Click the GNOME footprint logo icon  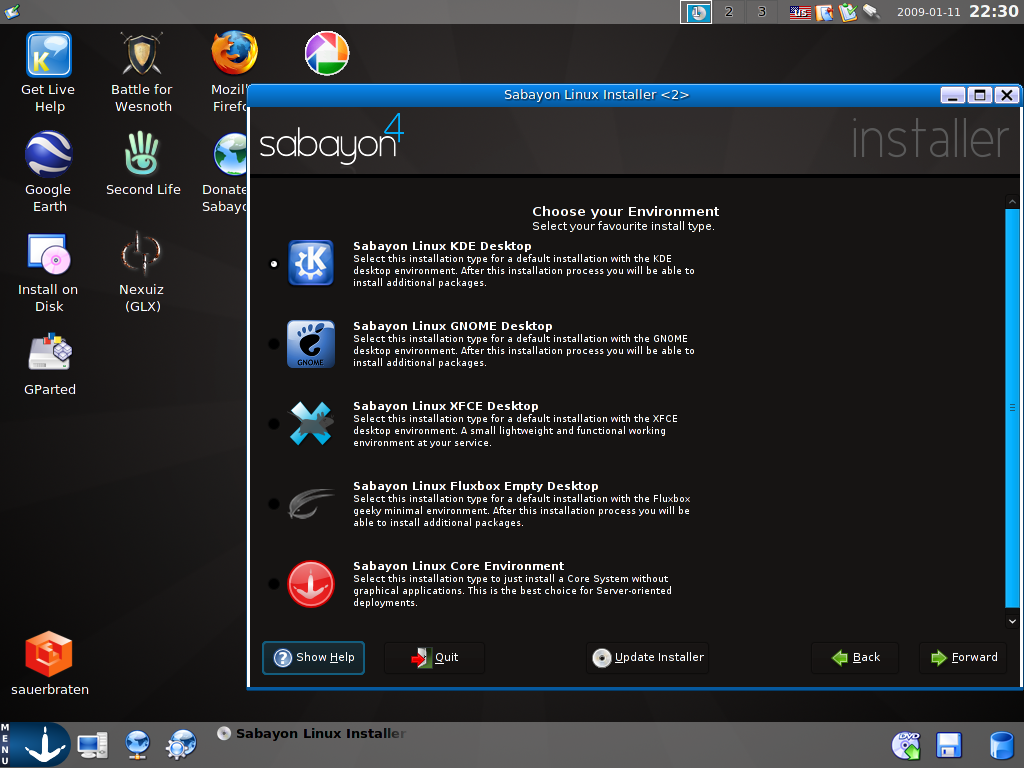311,344
